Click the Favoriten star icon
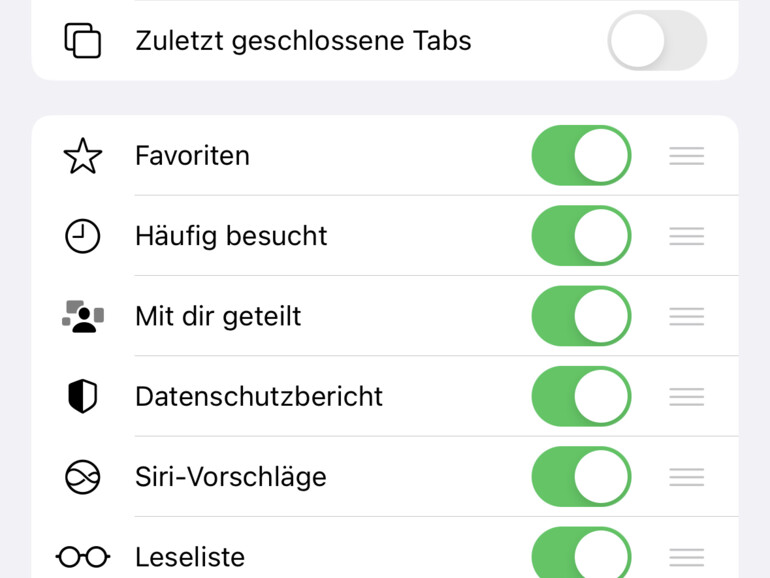This screenshot has width=770, height=578. coord(83,156)
